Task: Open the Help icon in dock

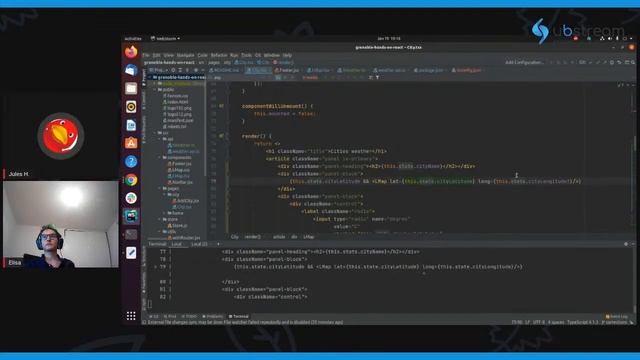Action: point(131,161)
